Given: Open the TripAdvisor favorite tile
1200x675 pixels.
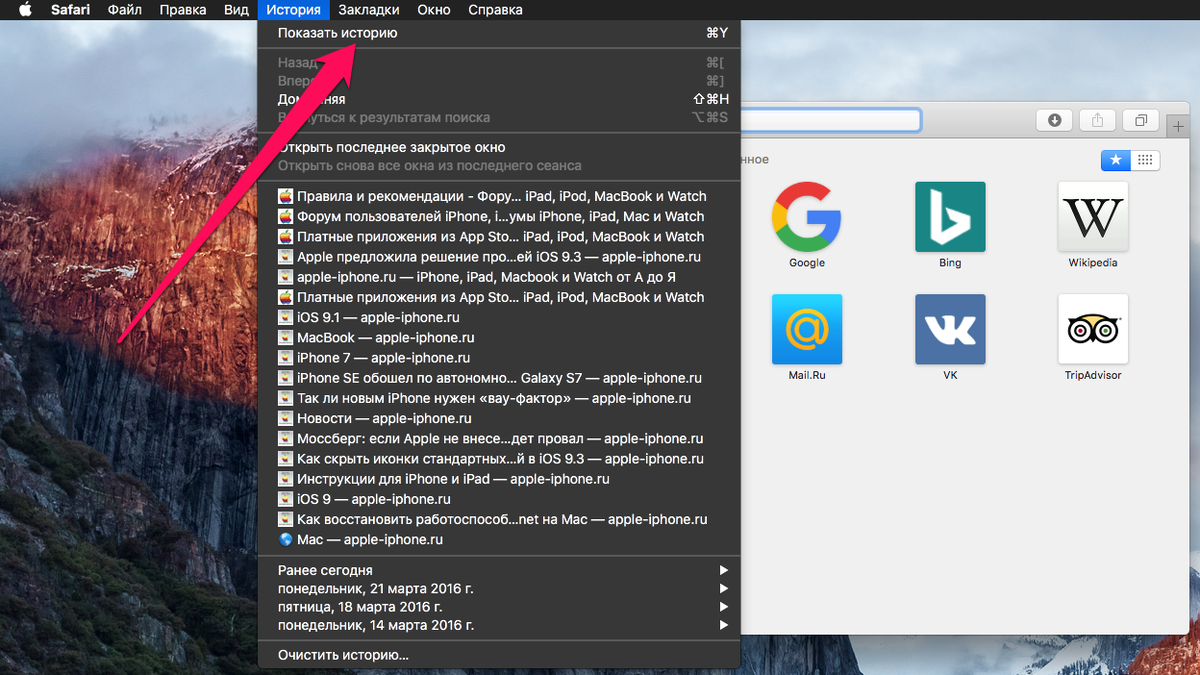Looking at the screenshot, I should (1093, 329).
